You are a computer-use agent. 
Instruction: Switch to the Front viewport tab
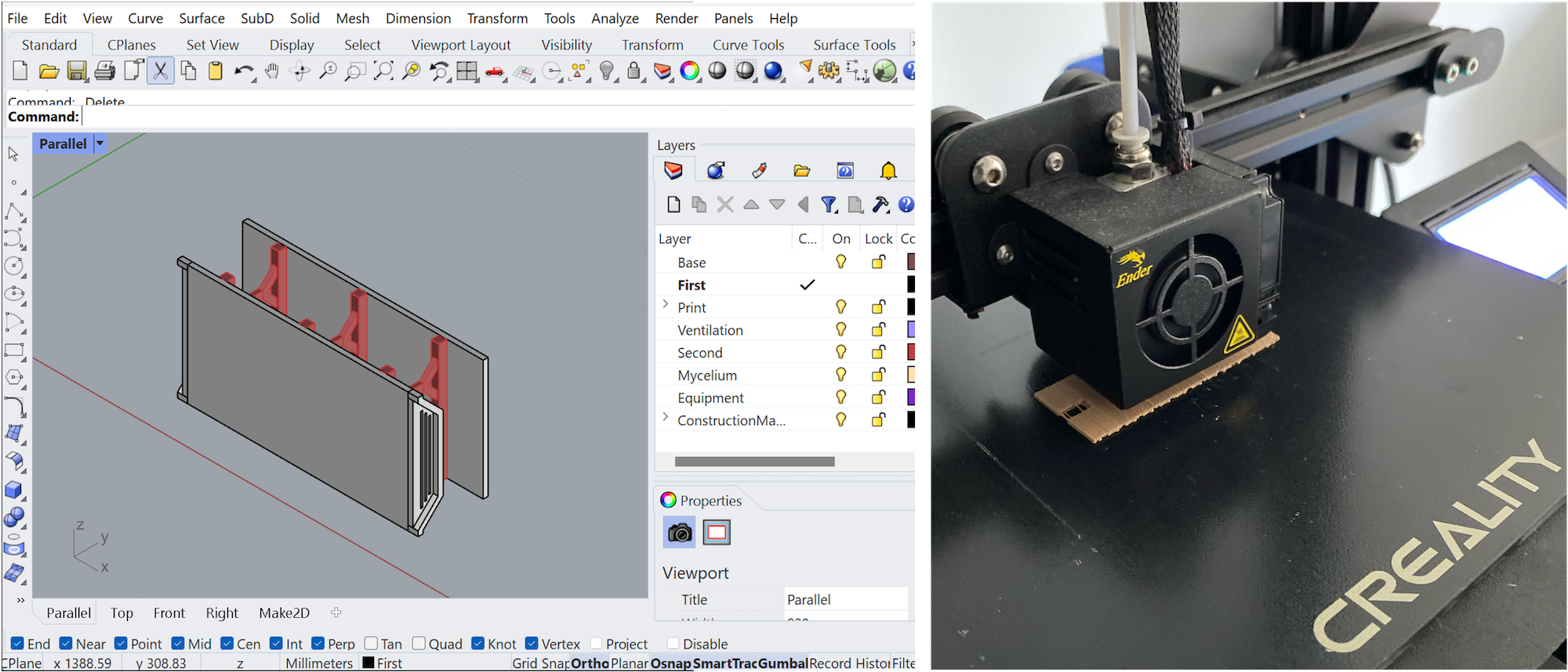point(169,612)
